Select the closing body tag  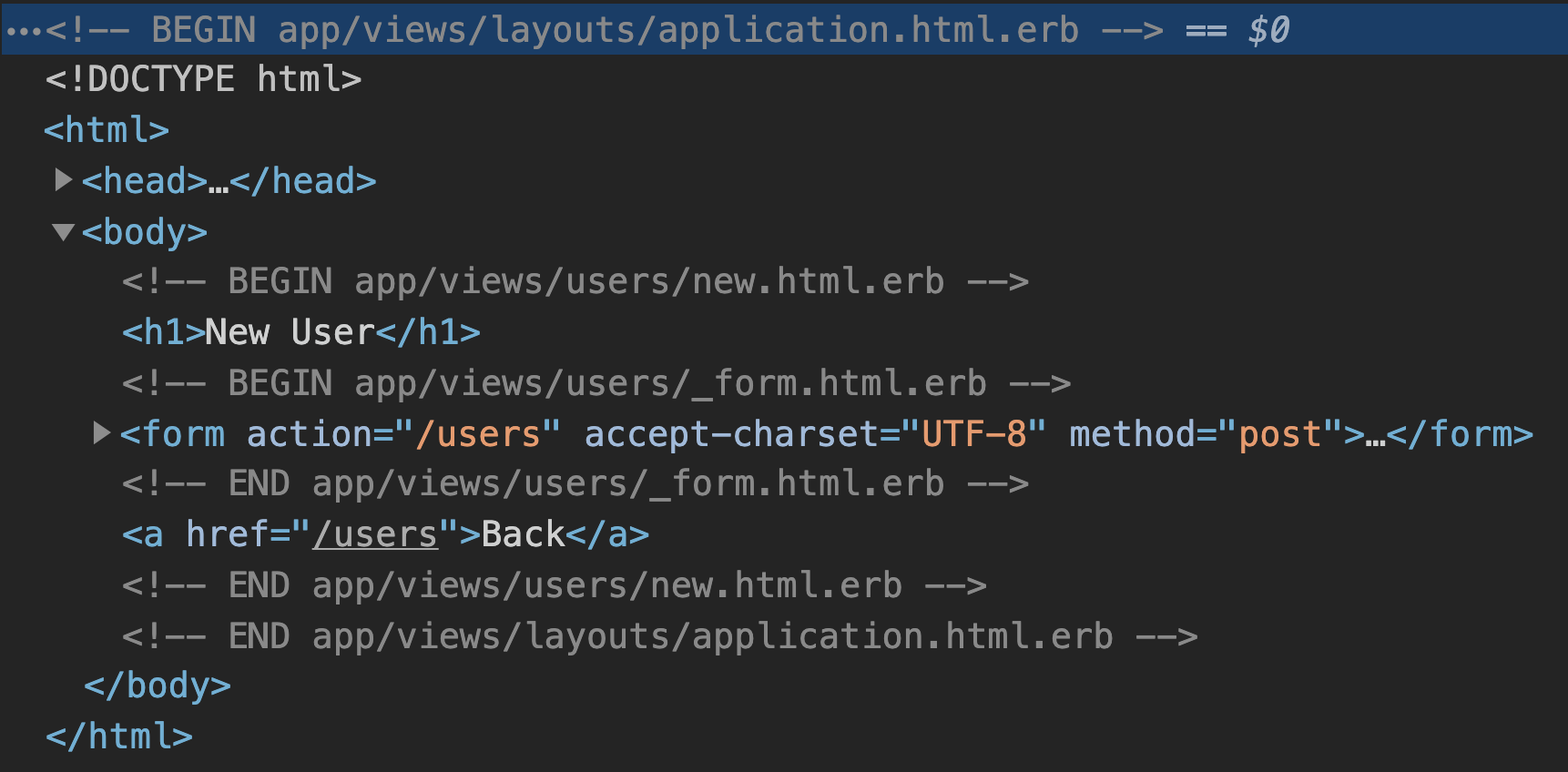pyautogui.click(x=157, y=686)
